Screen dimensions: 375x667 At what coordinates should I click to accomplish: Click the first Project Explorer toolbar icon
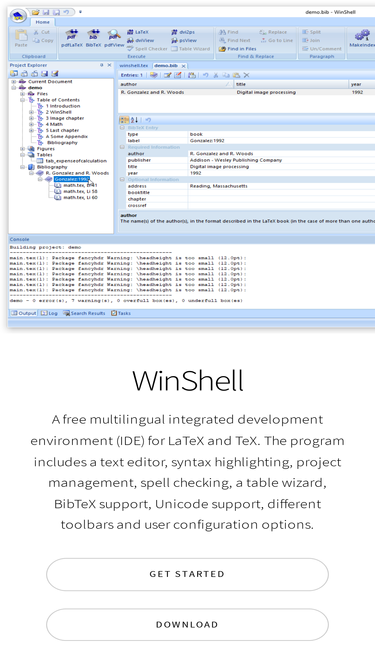(x=14, y=74)
